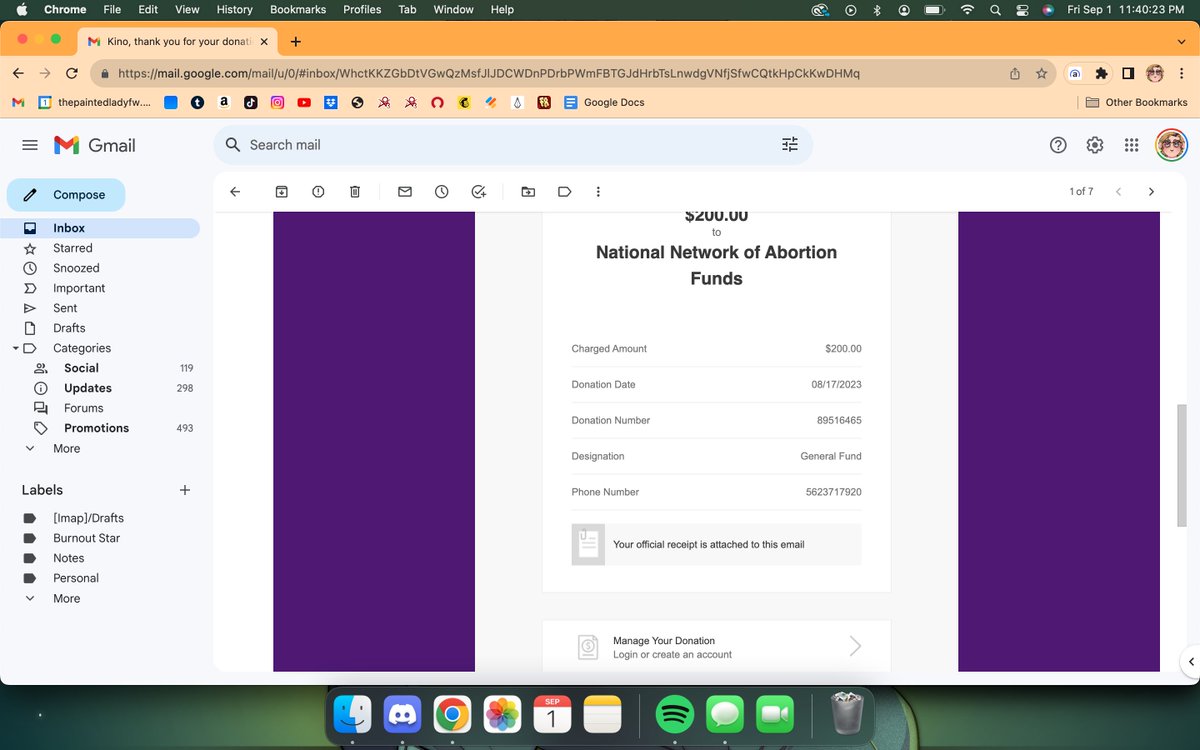Viewport: 1200px width, 750px height.
Task: Open a new Chrome tab
Action: point(296,42)
